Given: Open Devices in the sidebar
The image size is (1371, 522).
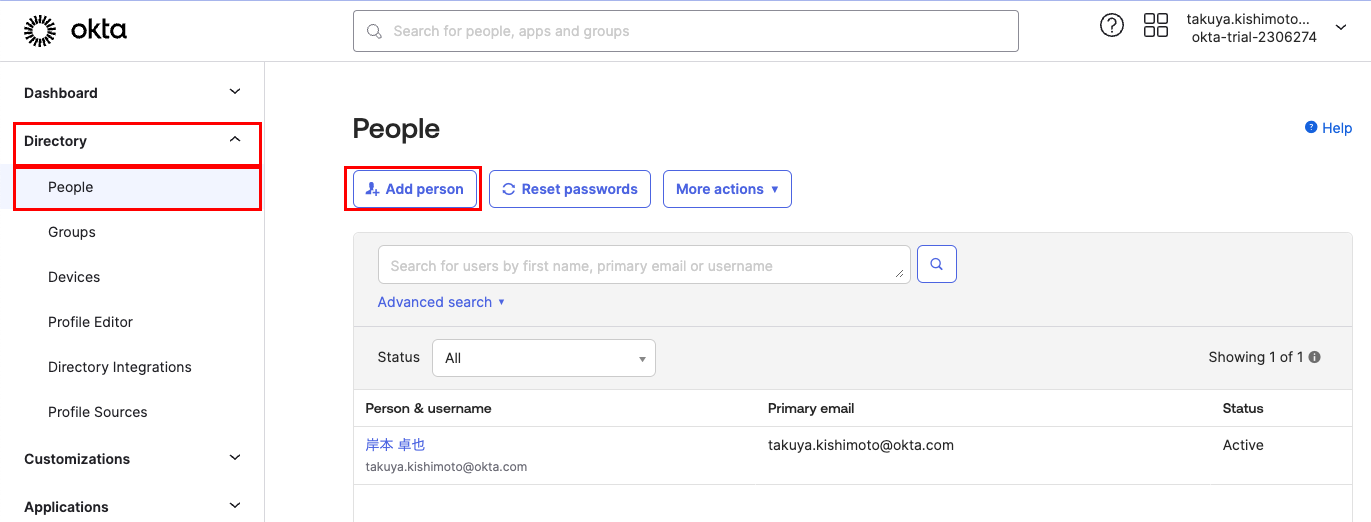Looking at the screenshot, I should click(74, 277).
